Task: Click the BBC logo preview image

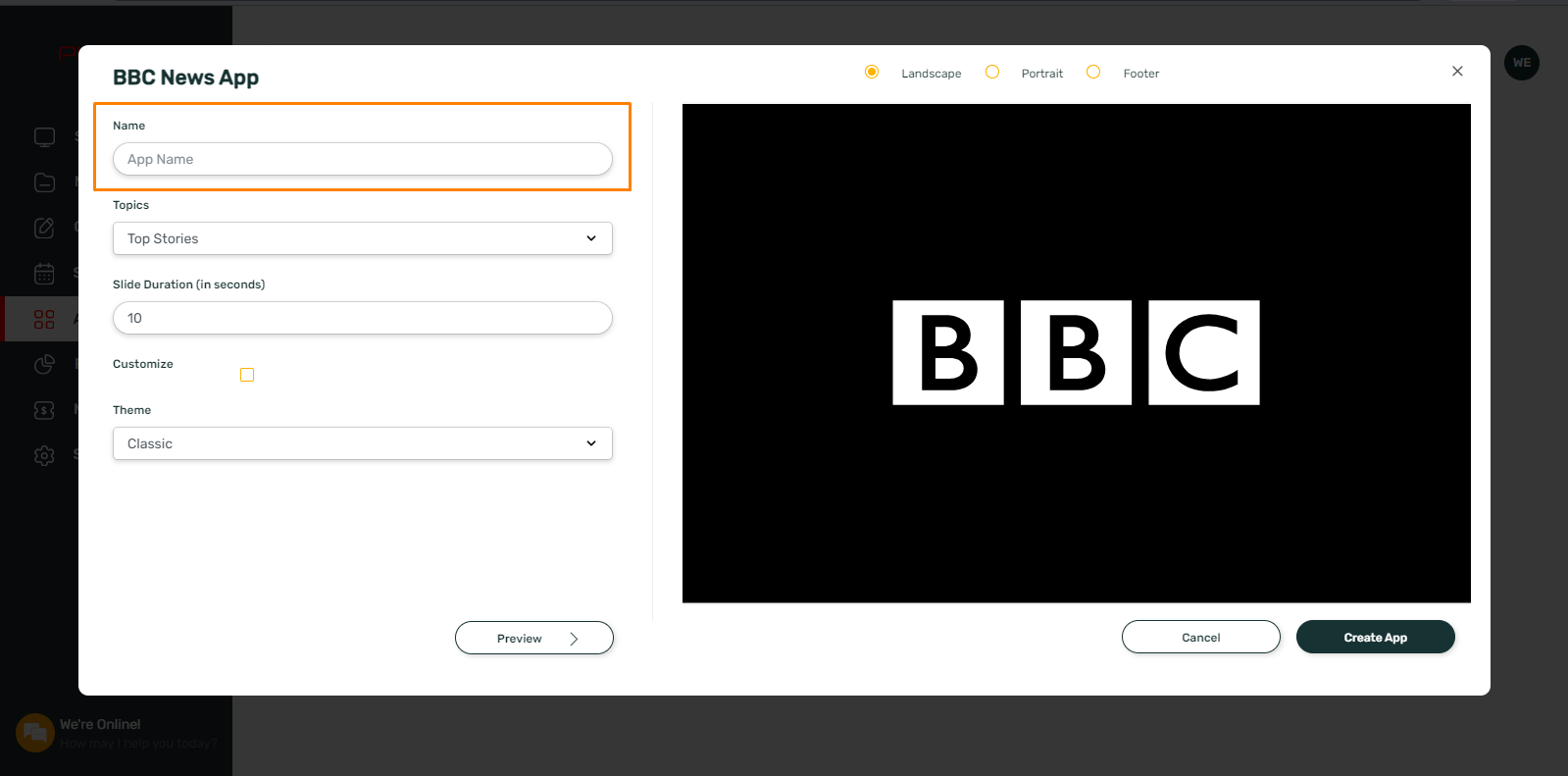Action: click(x=1077, y=353)
